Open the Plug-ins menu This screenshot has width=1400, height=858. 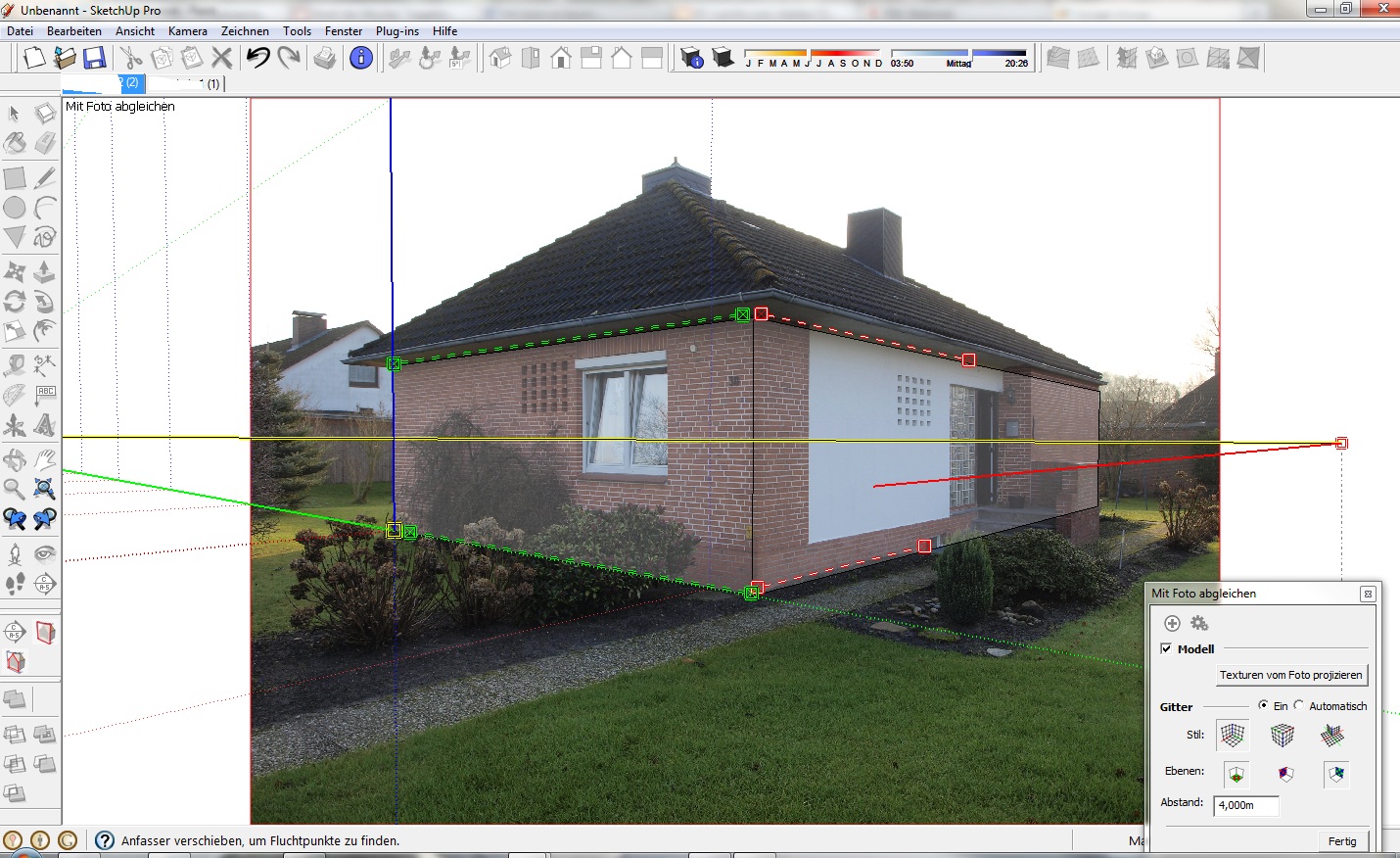click(397, 31)
